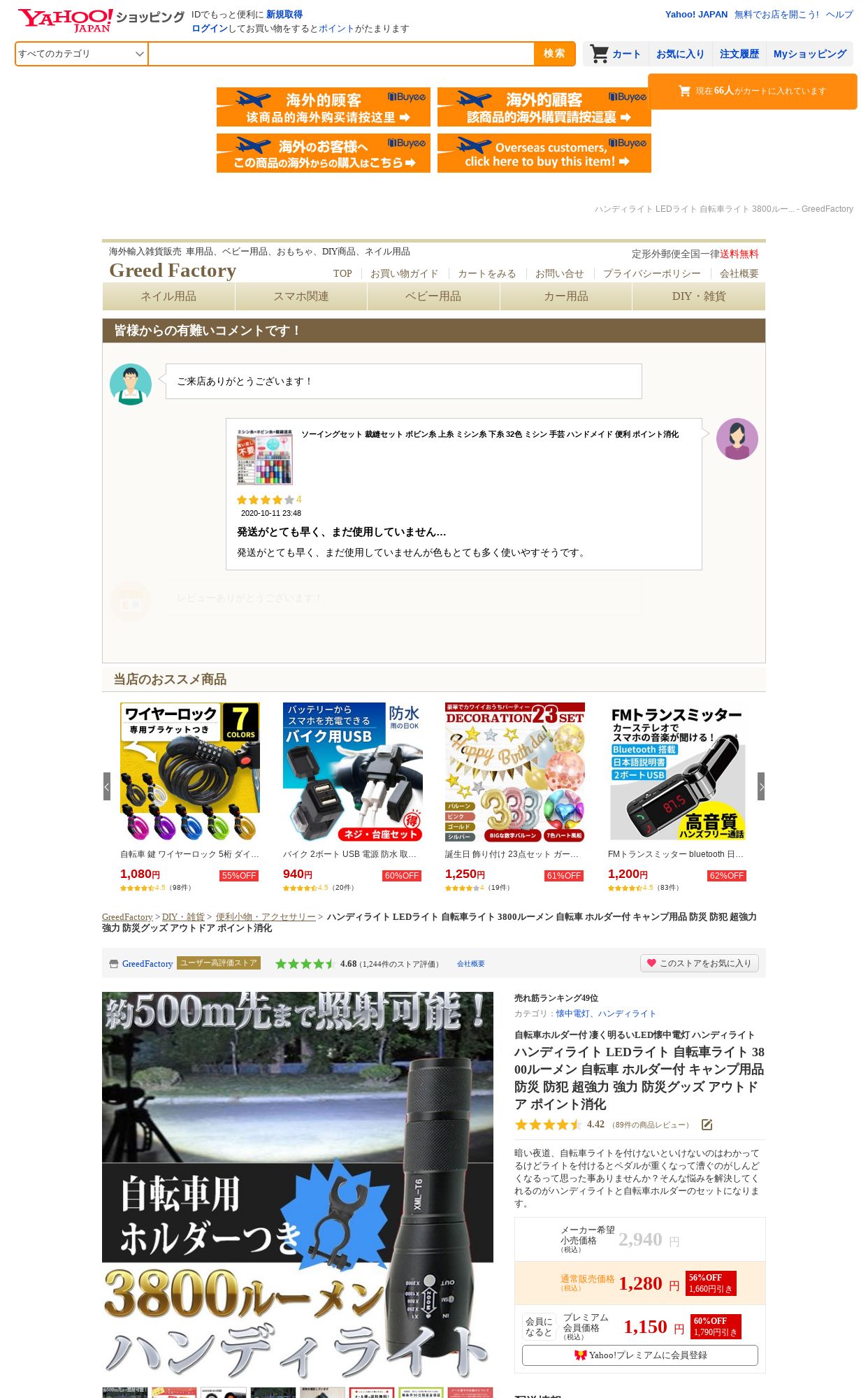Viewport: 868px width, 1398px height.
Task: Select ネイル用品 category tab
Action: coord(168,296)
